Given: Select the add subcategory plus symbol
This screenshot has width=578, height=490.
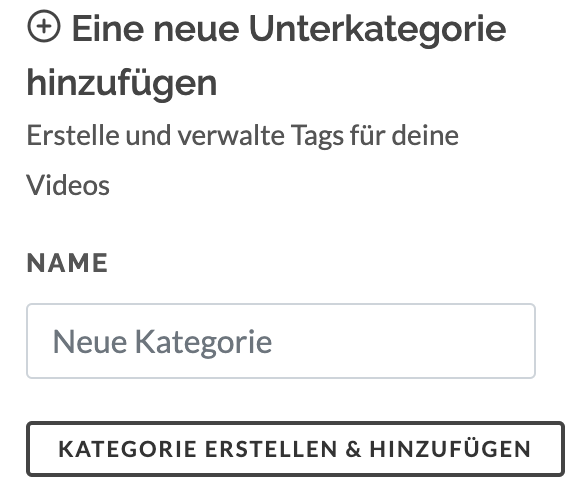Looking at the screenshot, I should [x=44, y=26].
